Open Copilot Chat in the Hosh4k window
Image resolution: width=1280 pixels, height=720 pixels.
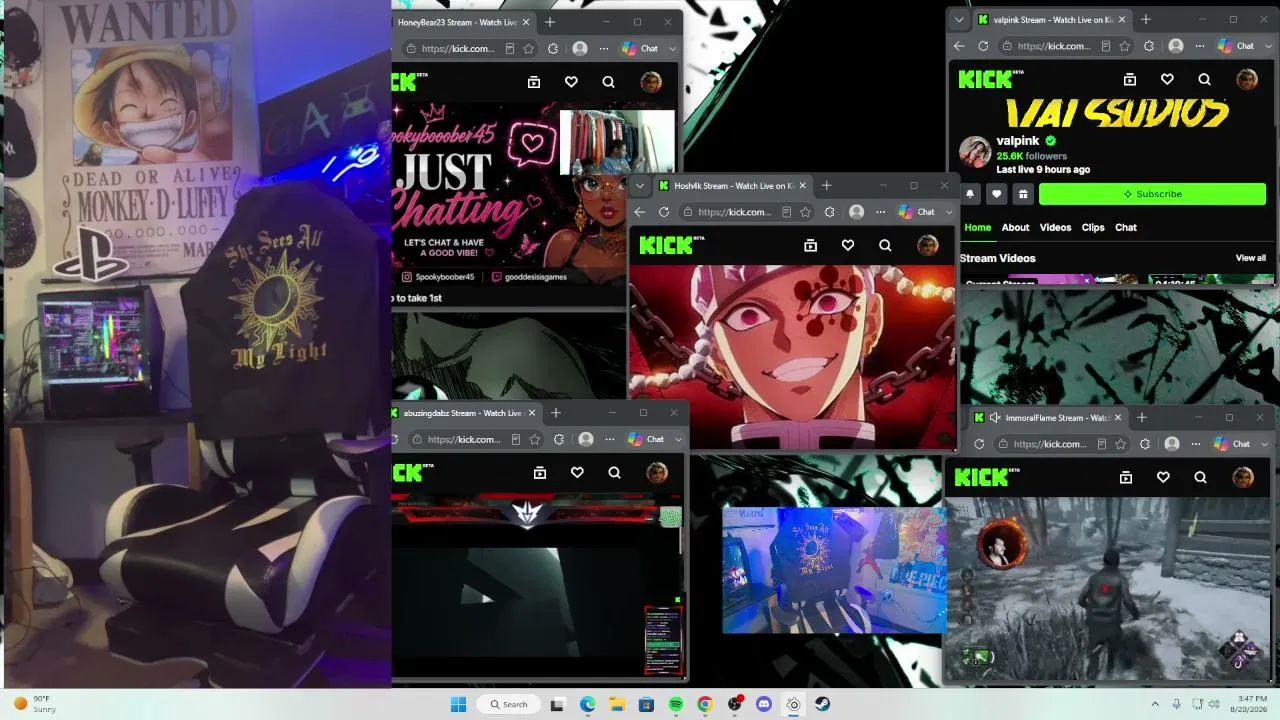click(x=918, y=212)
